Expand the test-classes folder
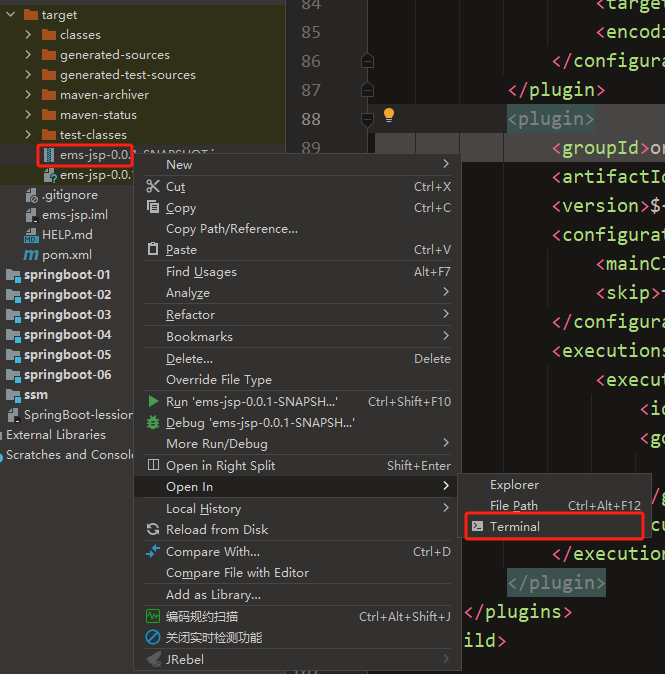This screenshot has width=665, height=674. pos(28,135)
